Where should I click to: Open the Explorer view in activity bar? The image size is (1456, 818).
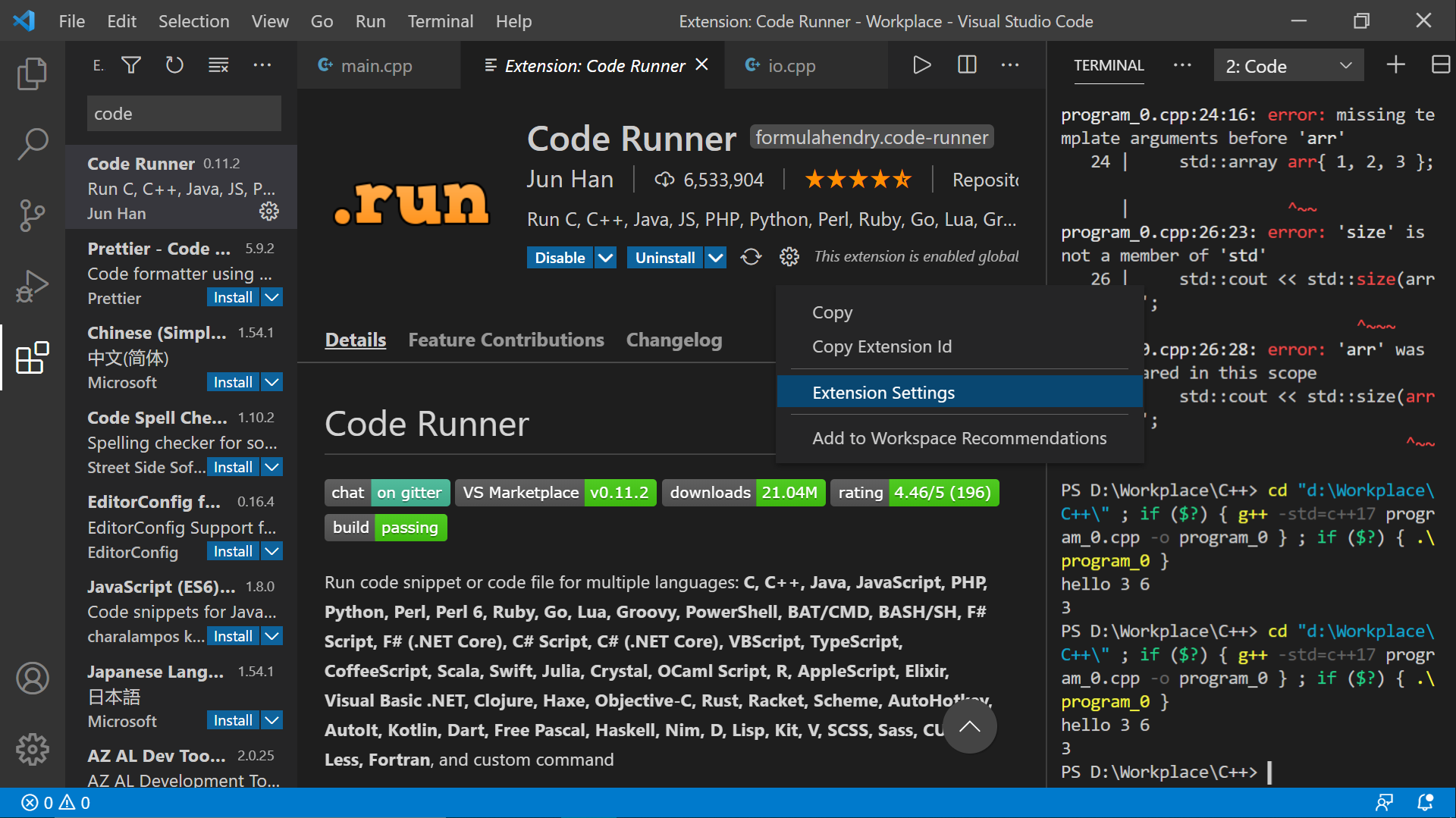32,74
